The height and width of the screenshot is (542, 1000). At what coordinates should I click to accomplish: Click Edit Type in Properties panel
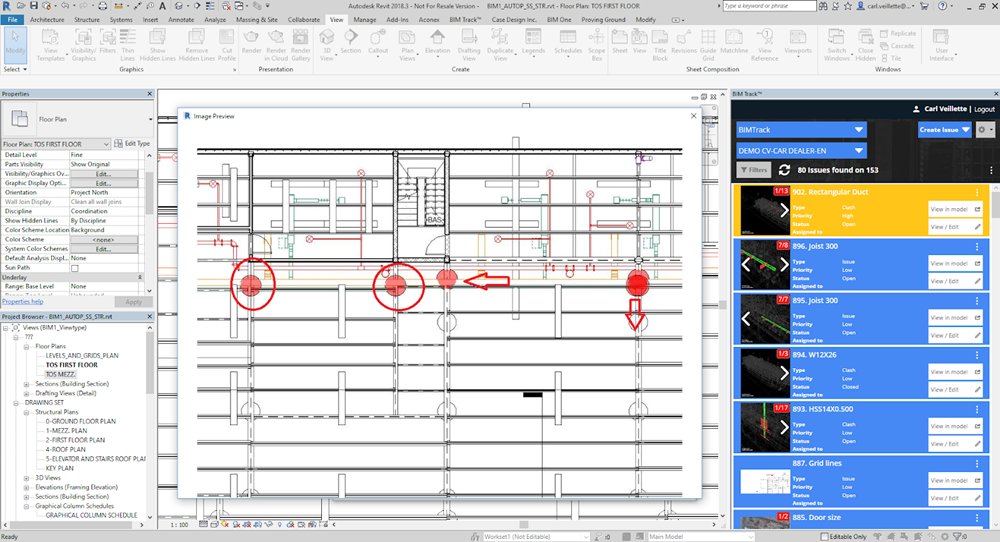(x=132, y=143)
